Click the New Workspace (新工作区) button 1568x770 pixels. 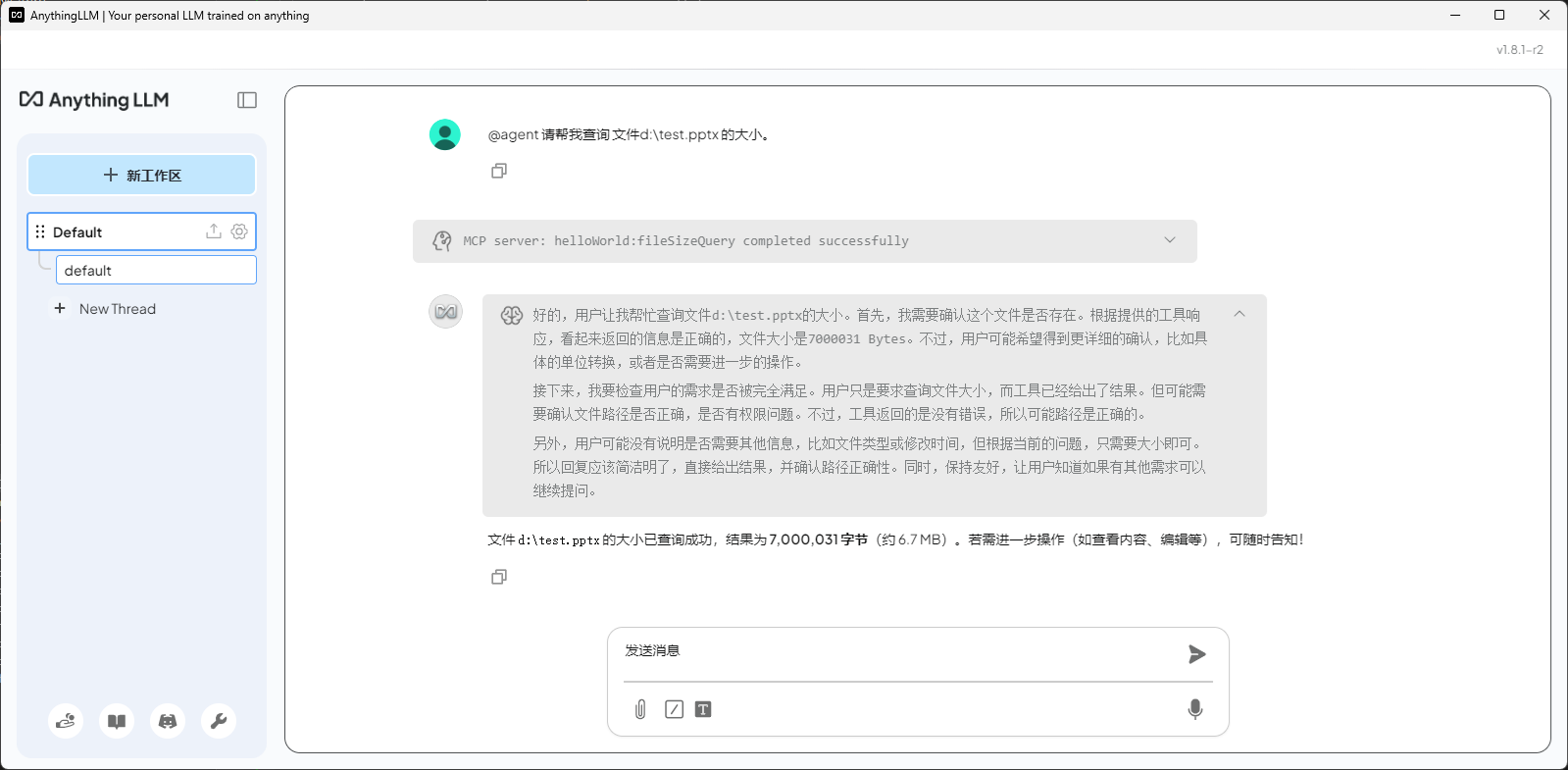coord(141,175)
